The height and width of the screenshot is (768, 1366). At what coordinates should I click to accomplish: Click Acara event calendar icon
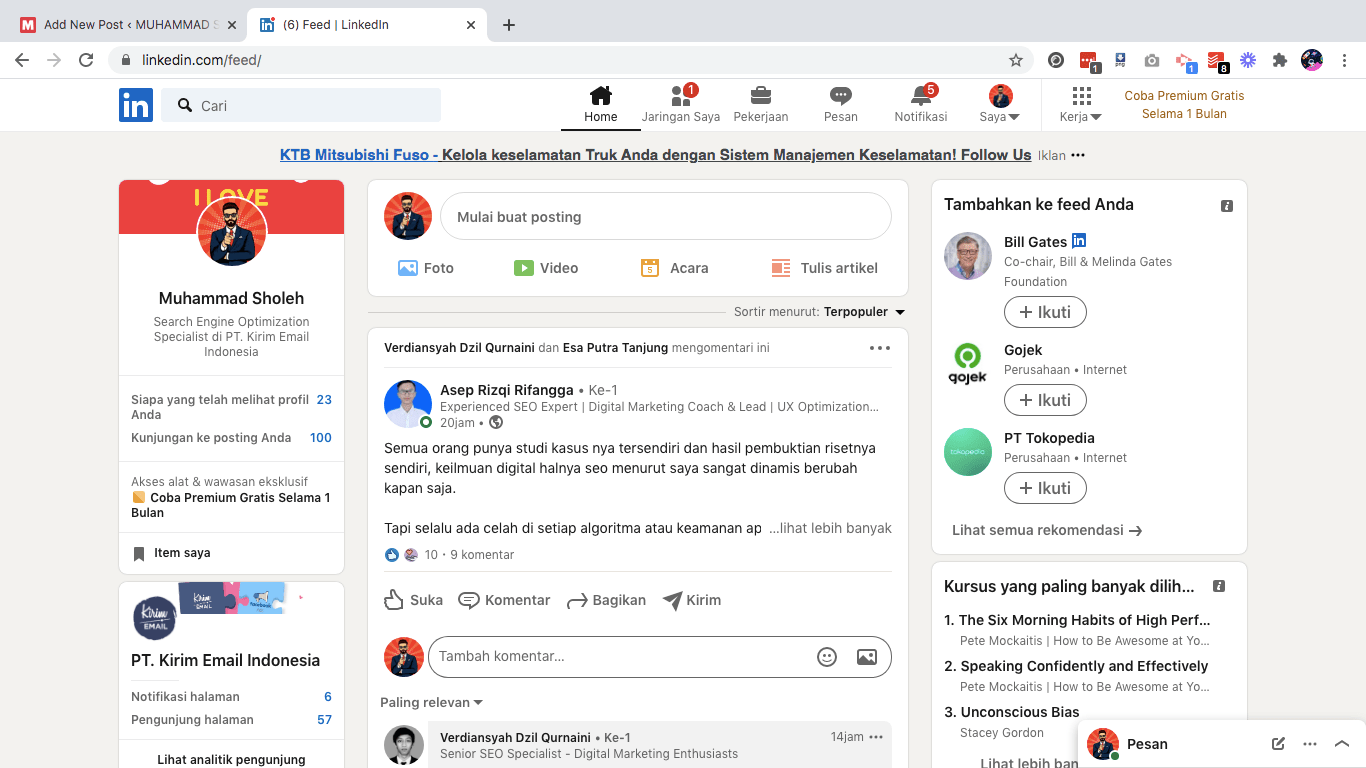650,268
